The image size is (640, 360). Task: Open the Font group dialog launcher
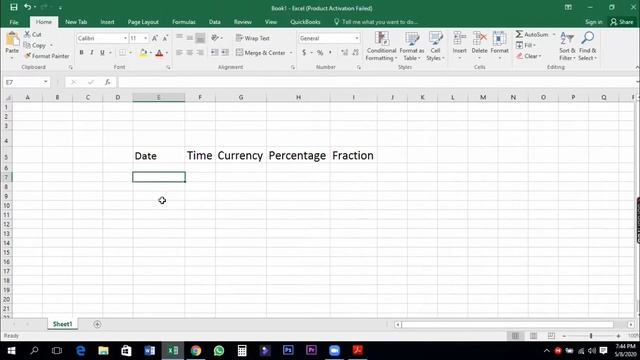coord(168,67)
